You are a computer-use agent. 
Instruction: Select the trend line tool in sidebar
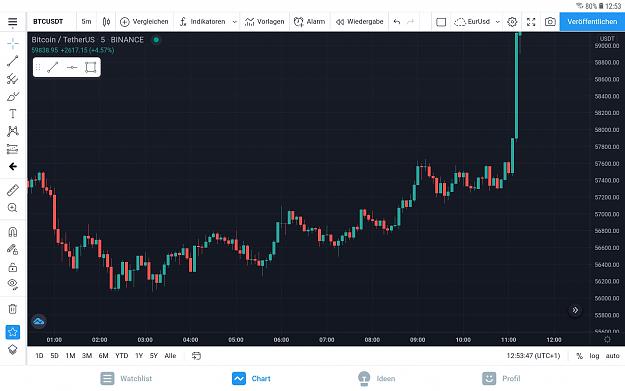[13, 61]
